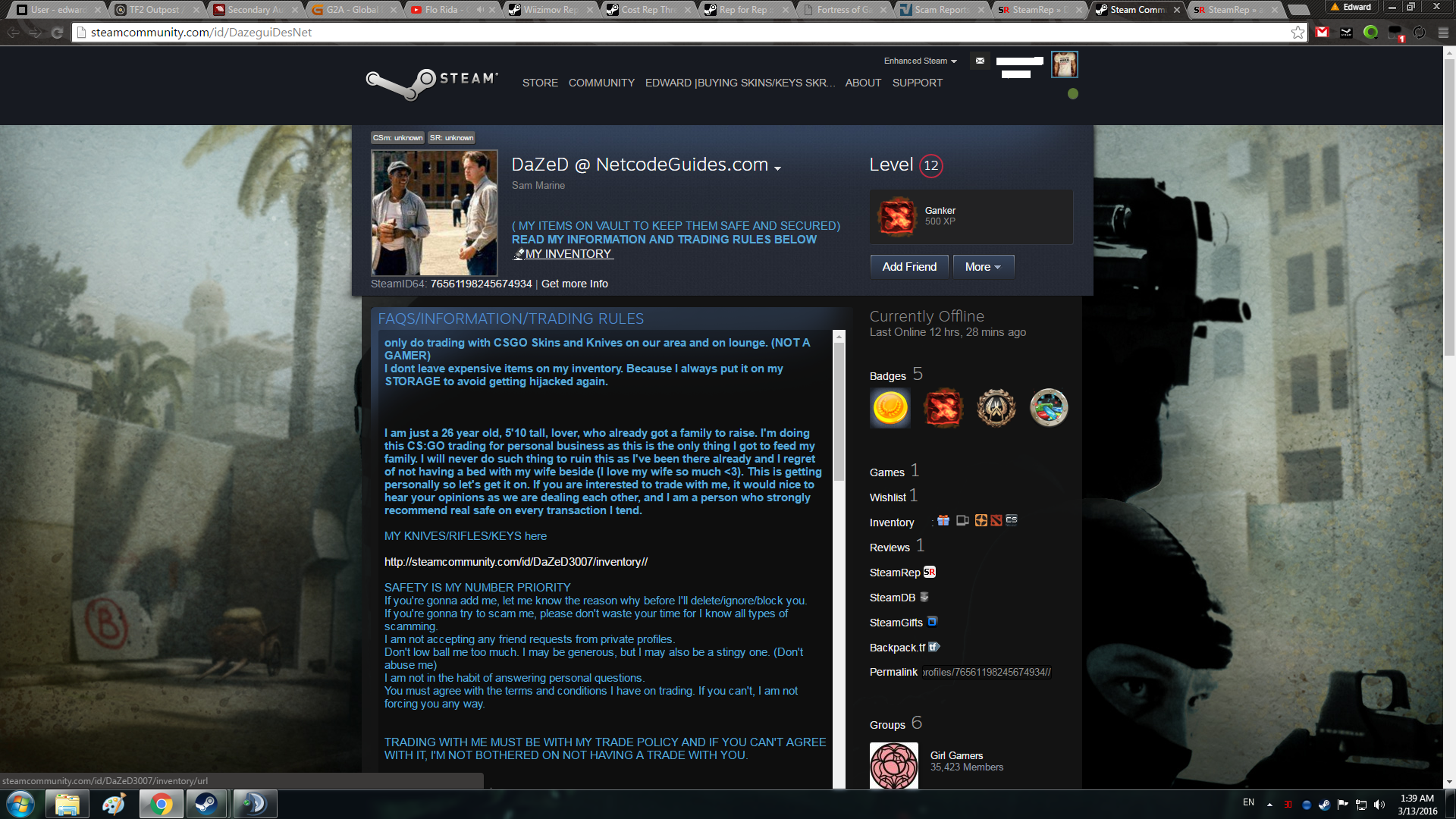
Task: Open the COMMUNITY menu
Action: [x=601, y=83]
